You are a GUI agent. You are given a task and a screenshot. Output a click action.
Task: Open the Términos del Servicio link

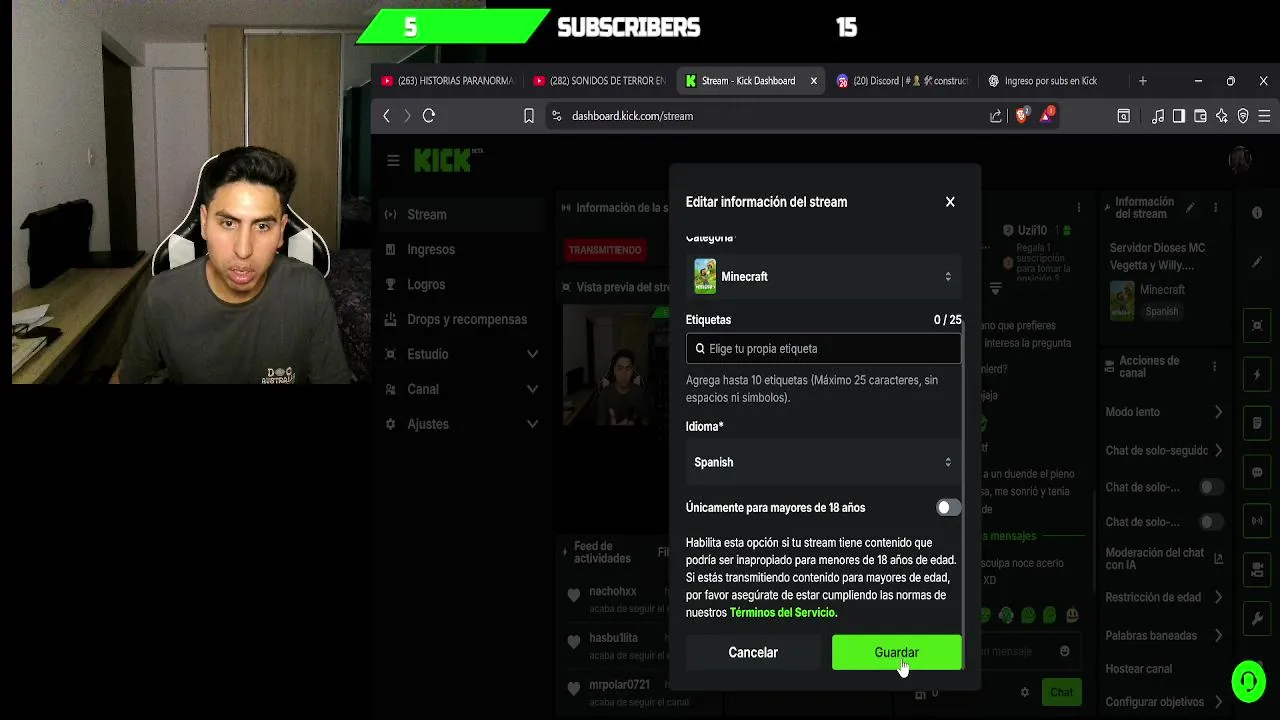(x=782, y=613)
